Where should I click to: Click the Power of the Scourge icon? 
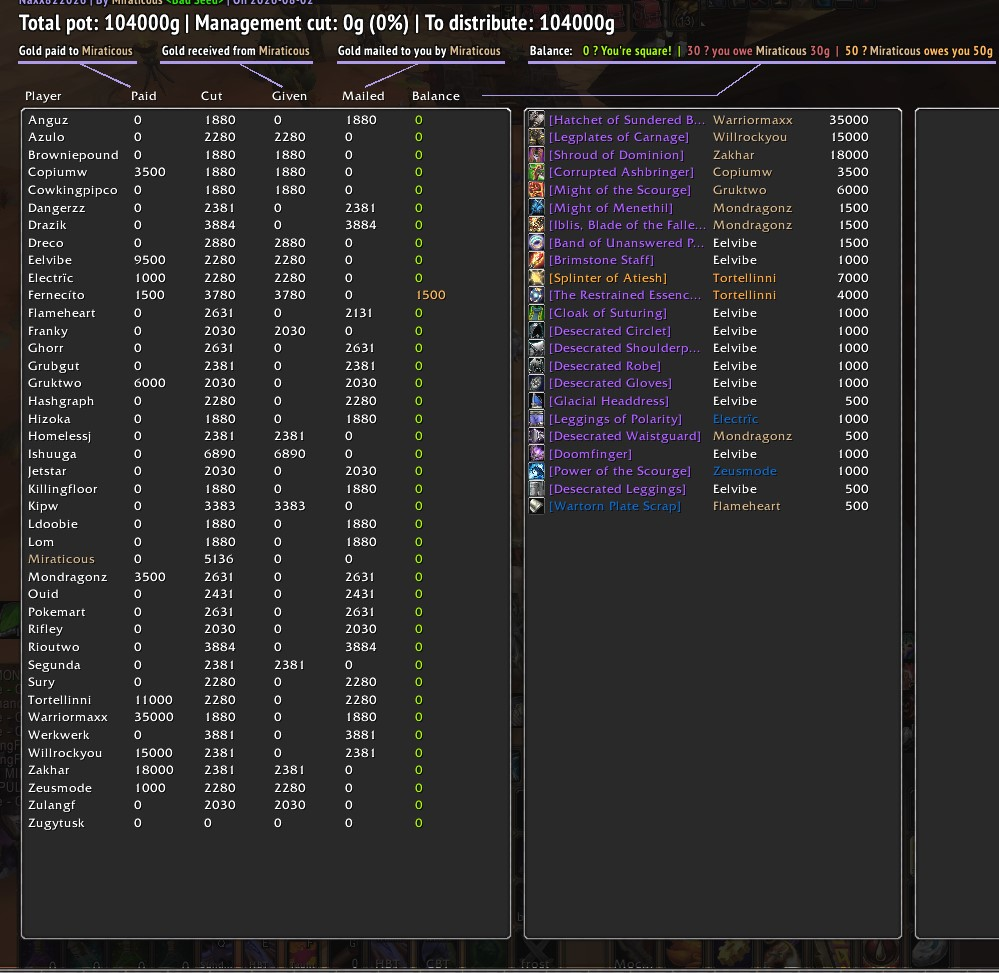(536, 471)
